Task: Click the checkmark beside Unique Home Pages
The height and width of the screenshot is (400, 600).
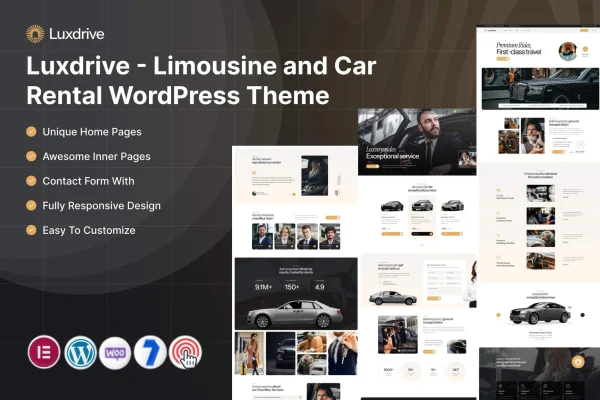Action: pyautogui.click(x=31, y=132)
